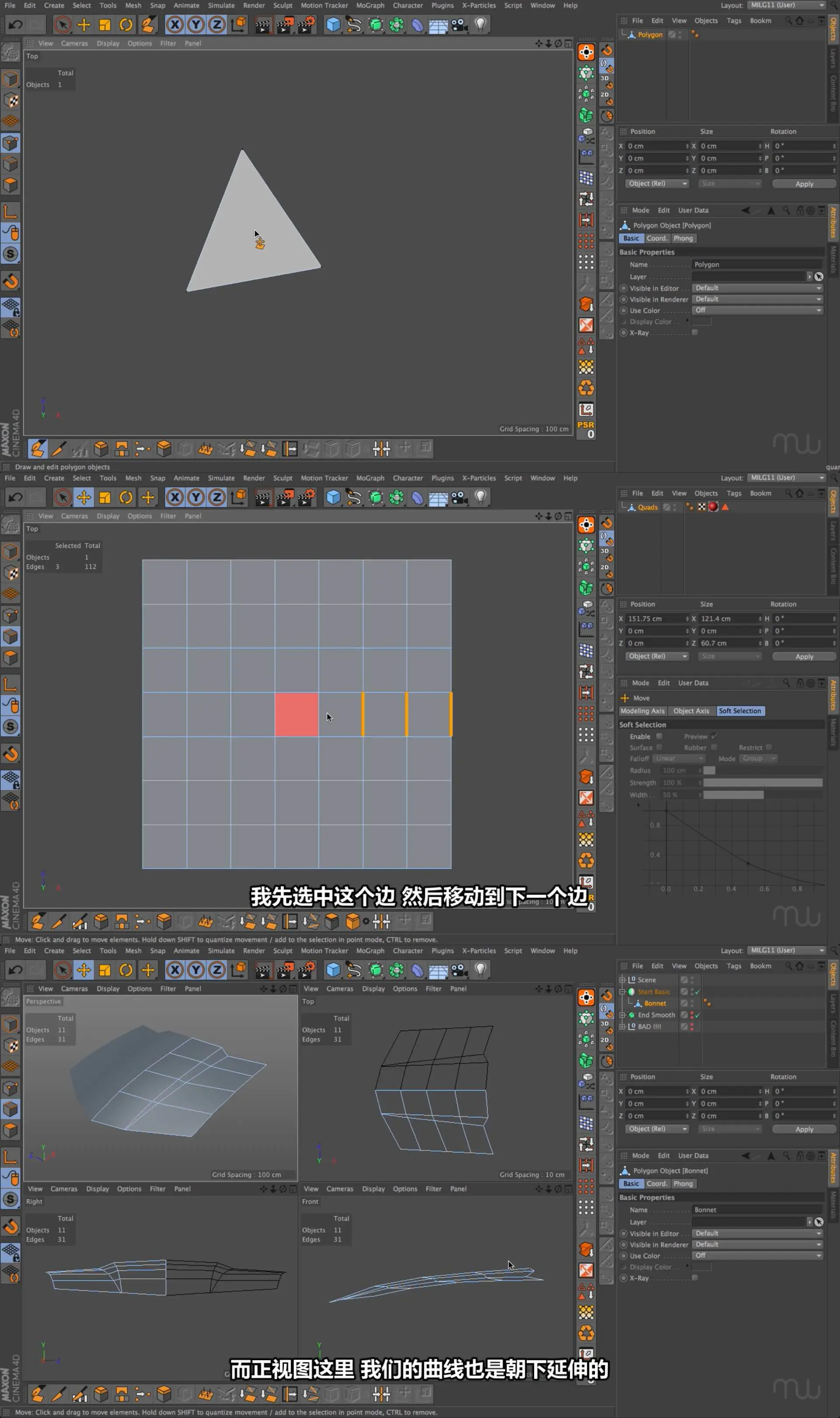Select Edges mode icon beside the Quads viewport
The height and width of the screenshot is (1418, 840).
[x=11, y=636]
